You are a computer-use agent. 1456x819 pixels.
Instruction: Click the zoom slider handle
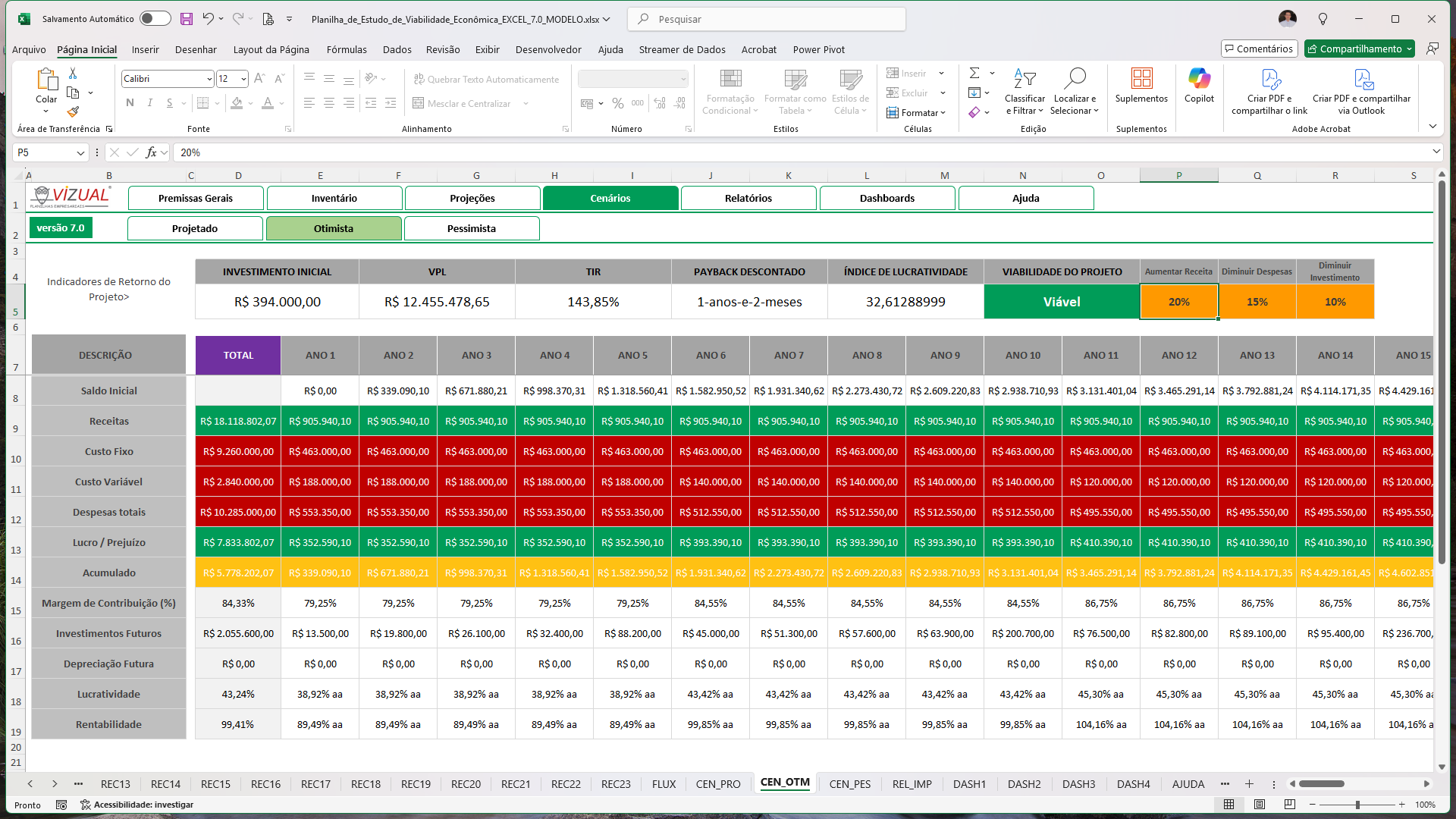pyautogui.click(x=1357, y=805)
